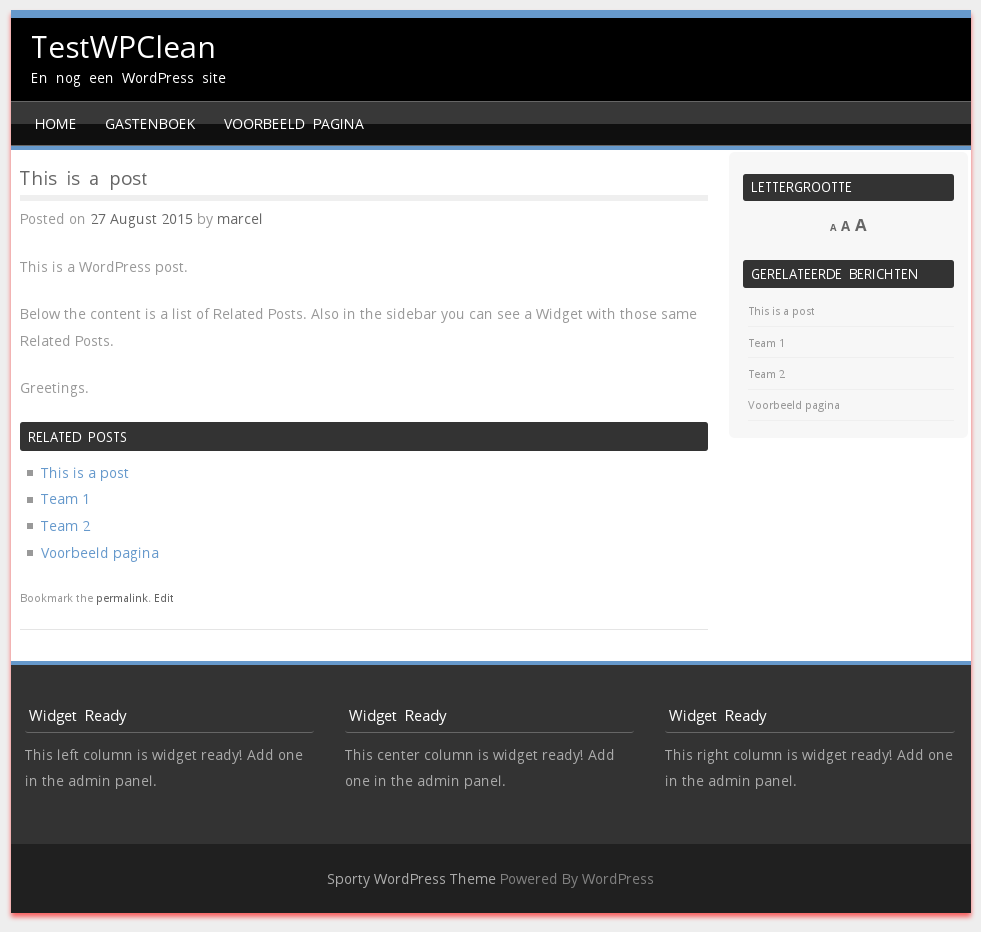Open the GASTENBOEK menu item
The width and height of the screenshot is (981, 932).
pos(150,124)
